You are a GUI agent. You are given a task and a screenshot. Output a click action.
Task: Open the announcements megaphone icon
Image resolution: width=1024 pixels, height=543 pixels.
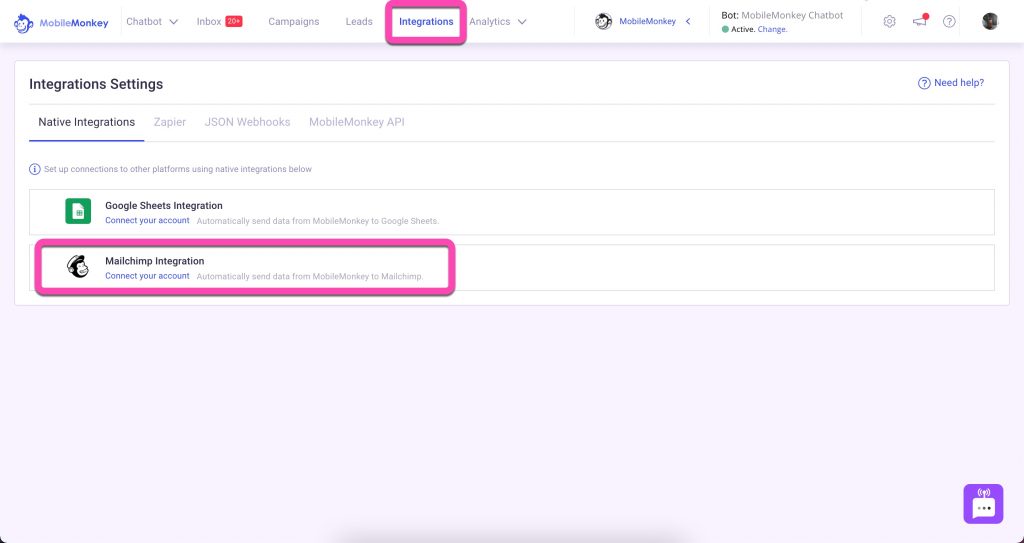tap(920, 22)
